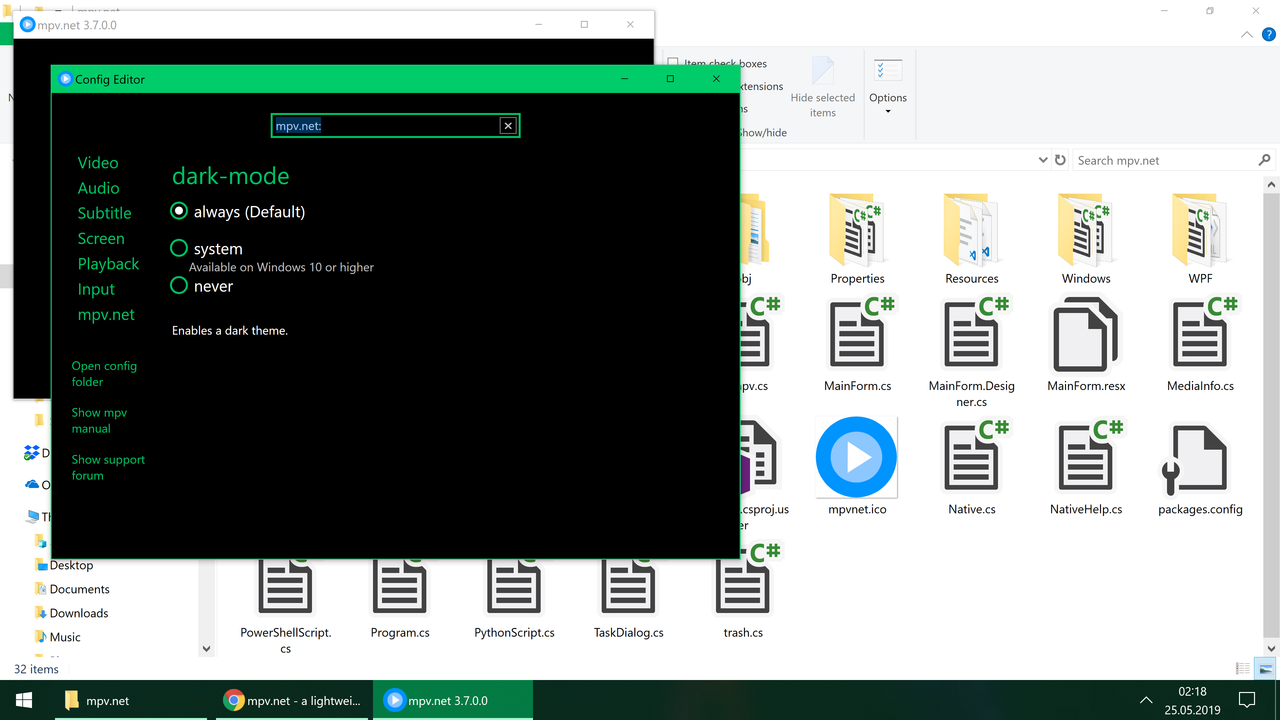Select the always (Default) dark-mode option

tap(179, 211)
